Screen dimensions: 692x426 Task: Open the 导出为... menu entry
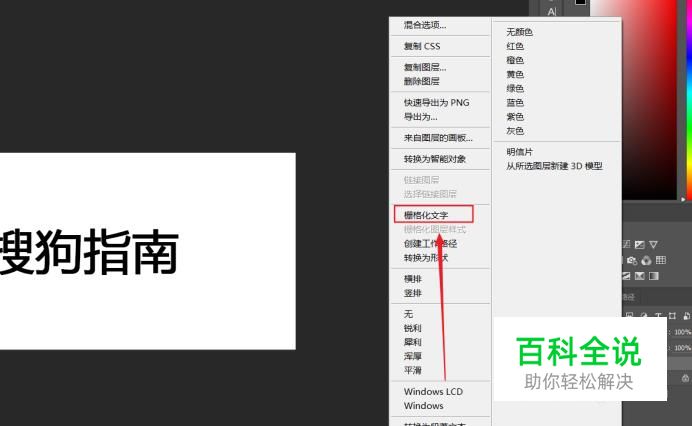tap(421, 117)
